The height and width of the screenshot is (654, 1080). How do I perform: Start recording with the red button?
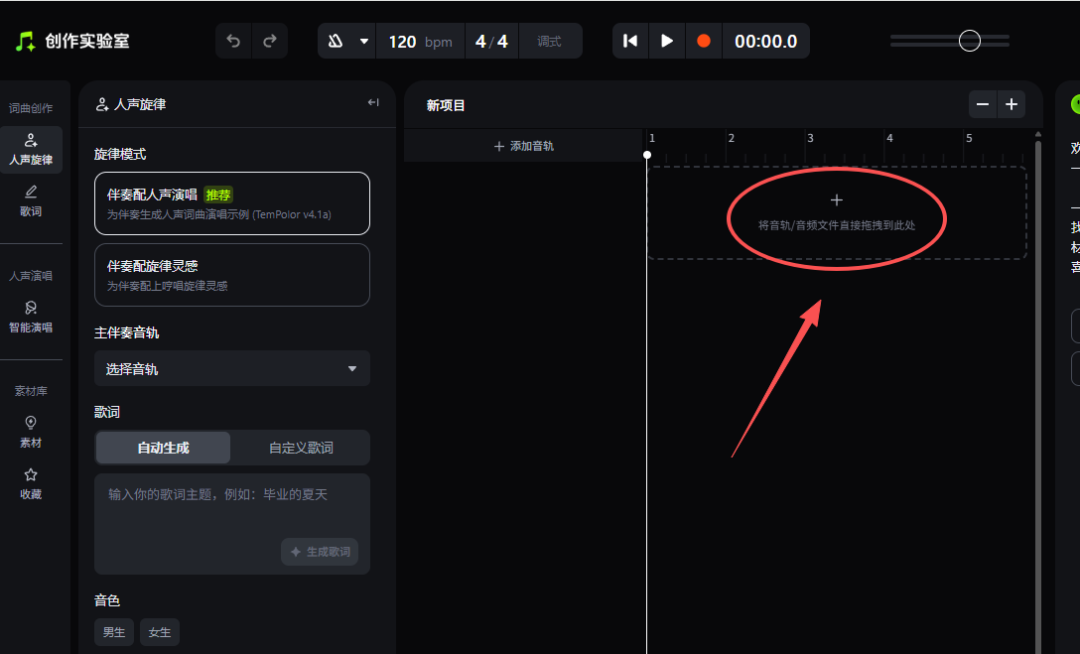pos(703,41)
